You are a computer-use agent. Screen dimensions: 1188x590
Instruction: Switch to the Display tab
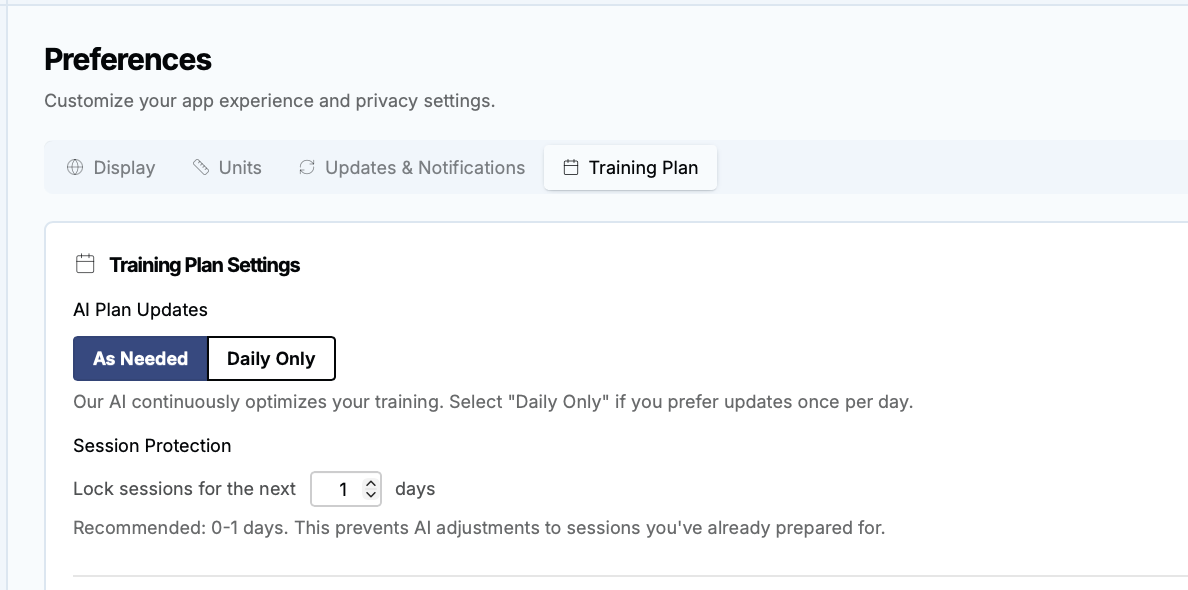tap(111, 168)
